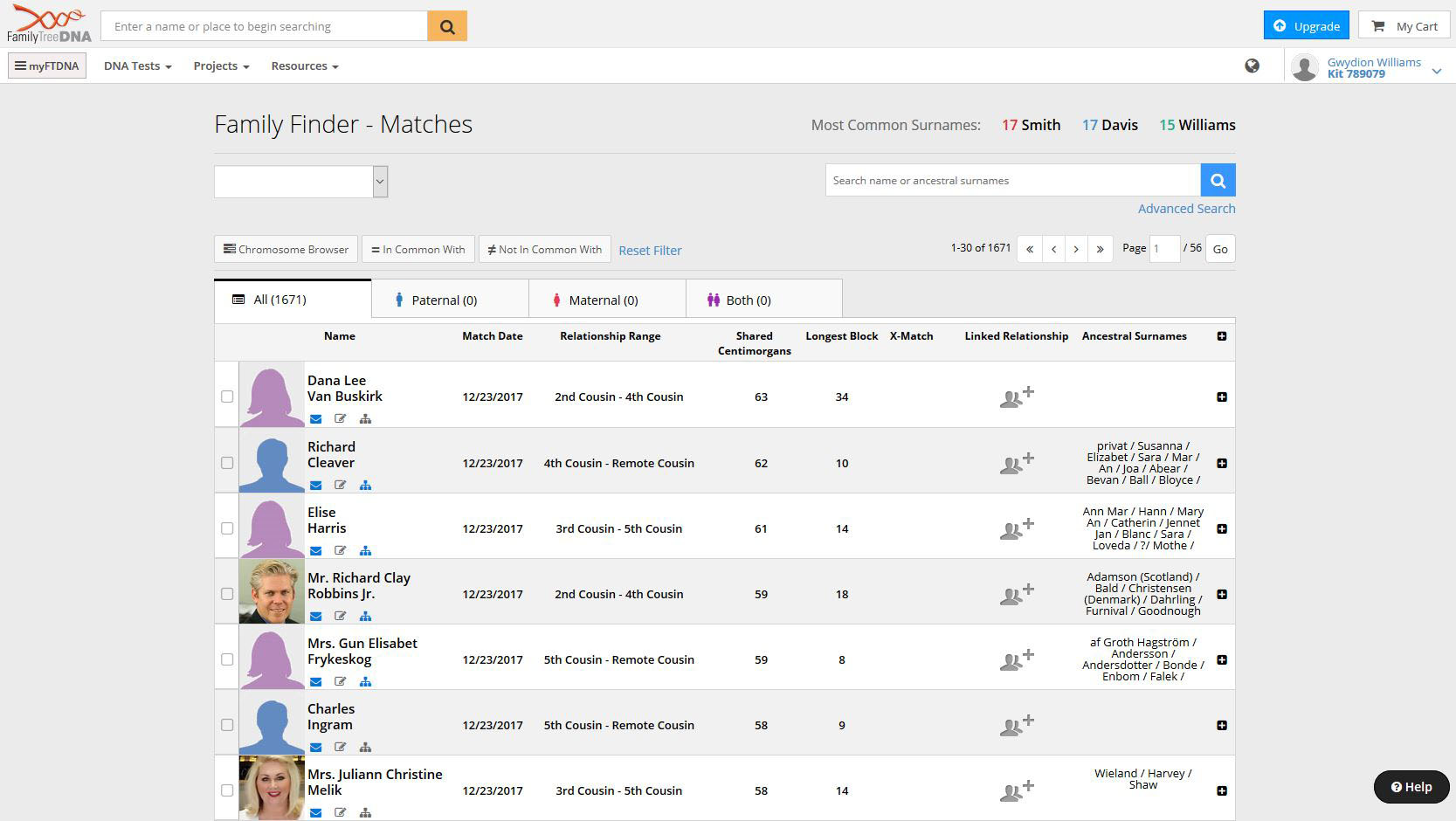Open the My Cart shopping cart
The height and width of the screenshot is (821, 1456).
(1404, 26)
